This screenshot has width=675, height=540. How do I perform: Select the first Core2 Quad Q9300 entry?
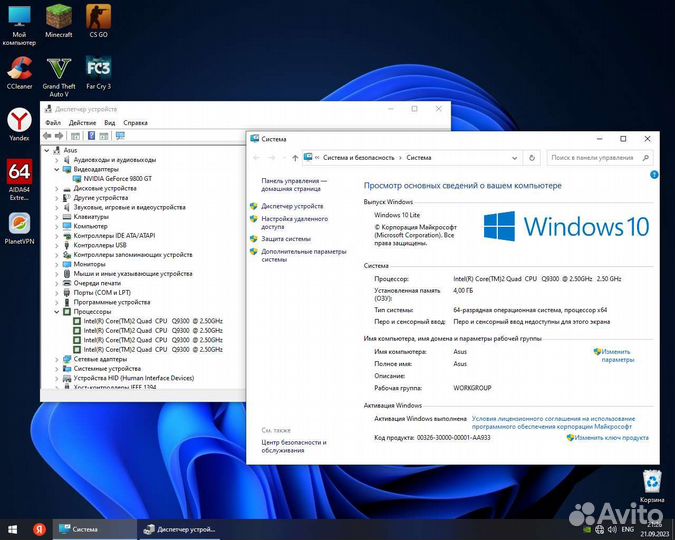(153, 321)
